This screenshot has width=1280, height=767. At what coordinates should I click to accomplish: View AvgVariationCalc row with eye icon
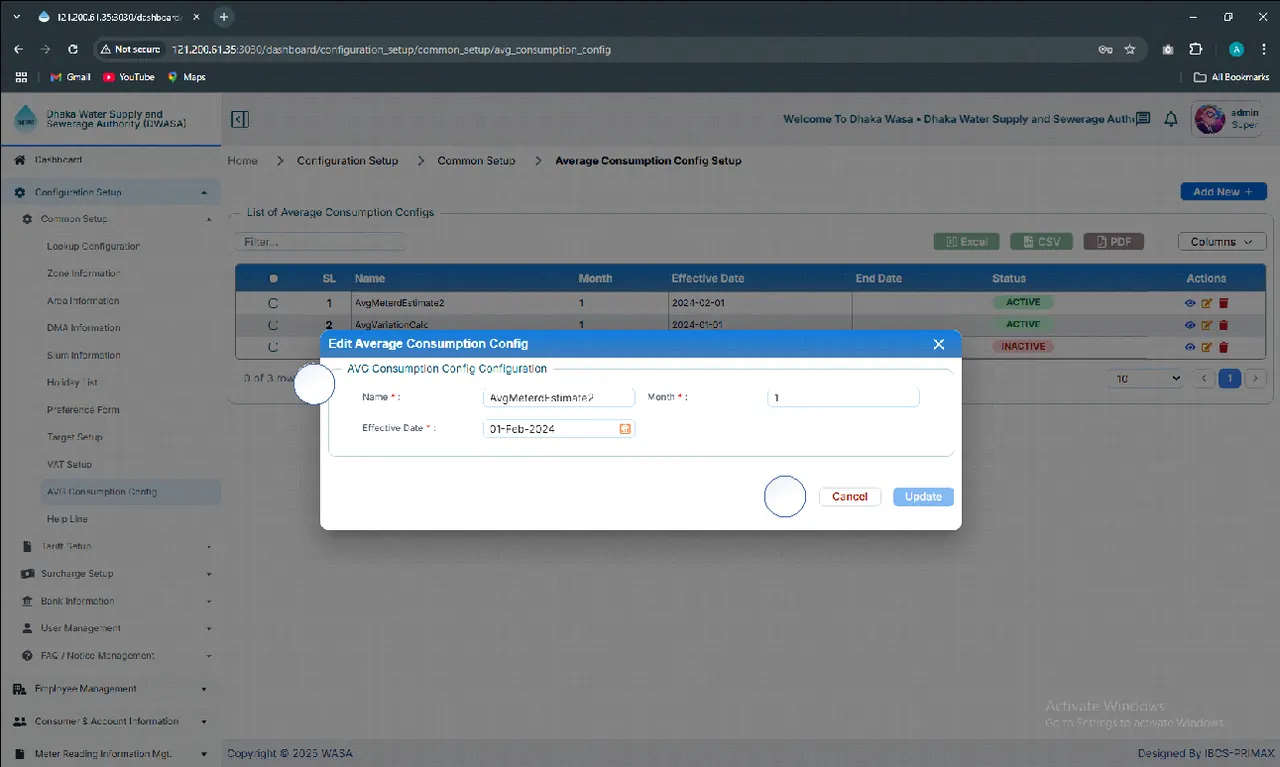pyautogui.click(x=1190, y=325)
